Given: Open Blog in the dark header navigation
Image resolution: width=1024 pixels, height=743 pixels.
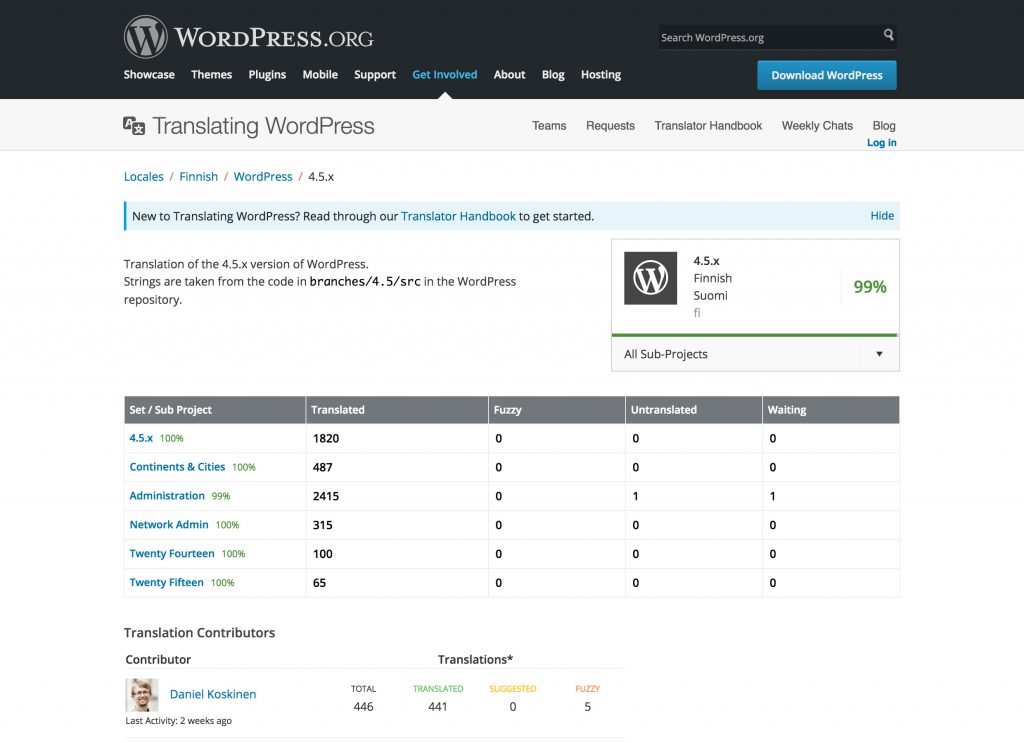Looking at the screenshot, I should pos(553,74).
